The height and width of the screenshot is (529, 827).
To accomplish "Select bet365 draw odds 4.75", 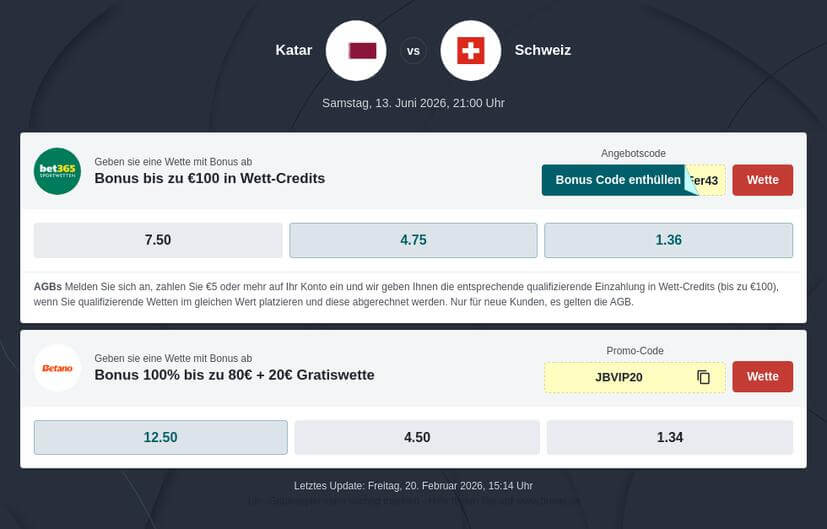I will [x=413, y=240].
